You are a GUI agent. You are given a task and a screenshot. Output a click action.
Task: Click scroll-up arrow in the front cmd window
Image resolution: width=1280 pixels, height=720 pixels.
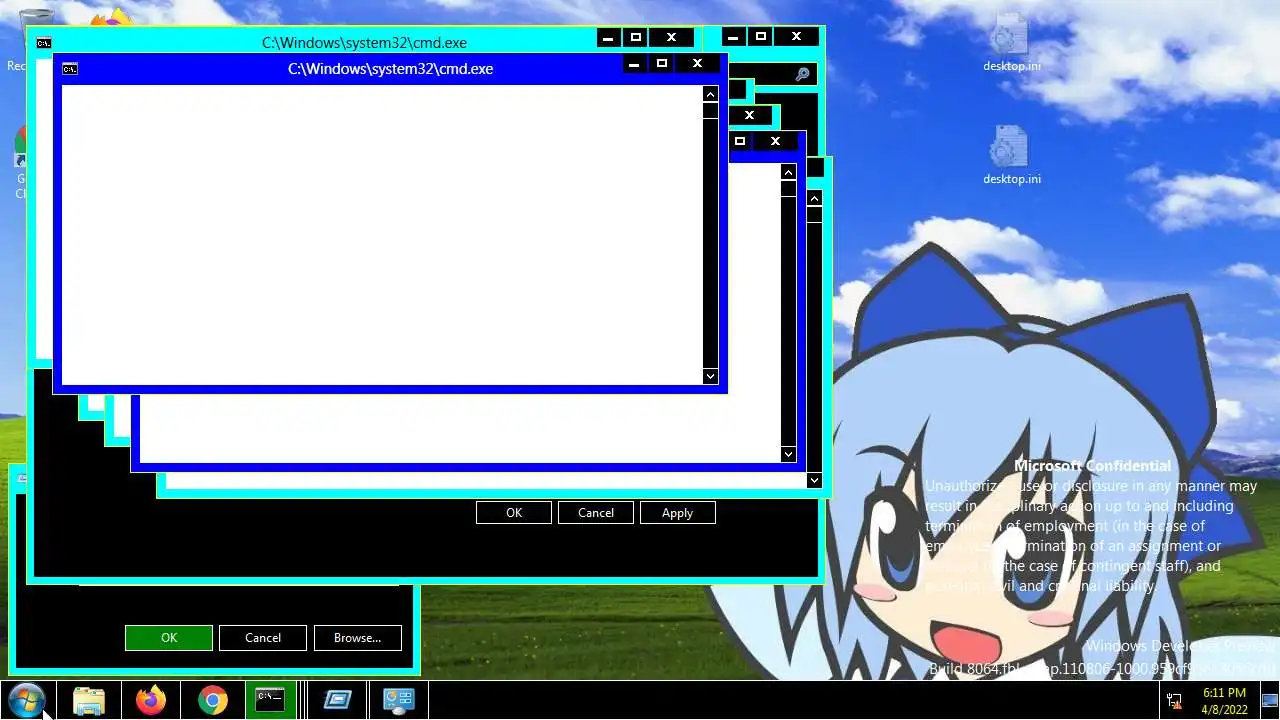pyautogui.click(x=710, y=94)
